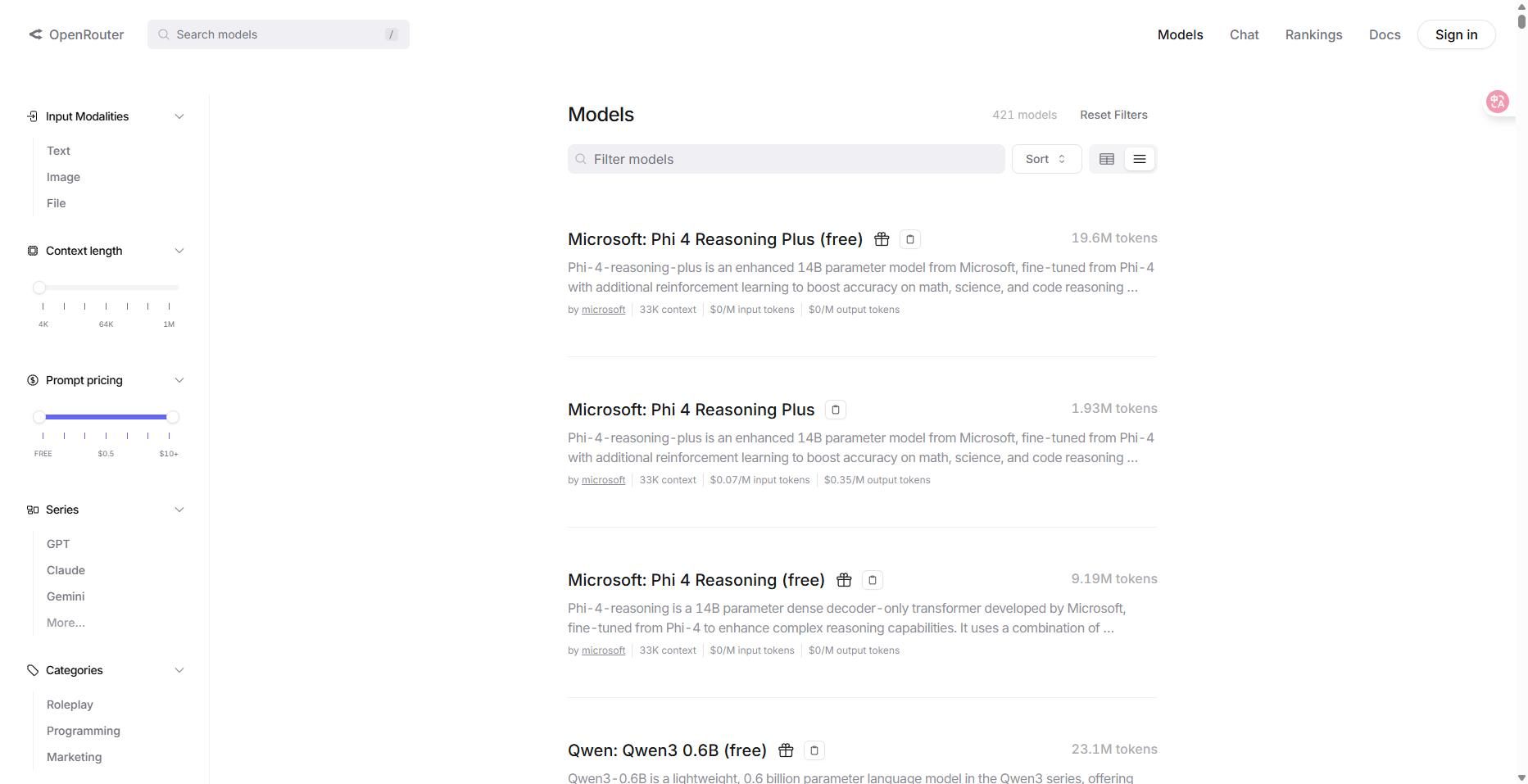
Task: Click the Series section icon
Action: 33,510
